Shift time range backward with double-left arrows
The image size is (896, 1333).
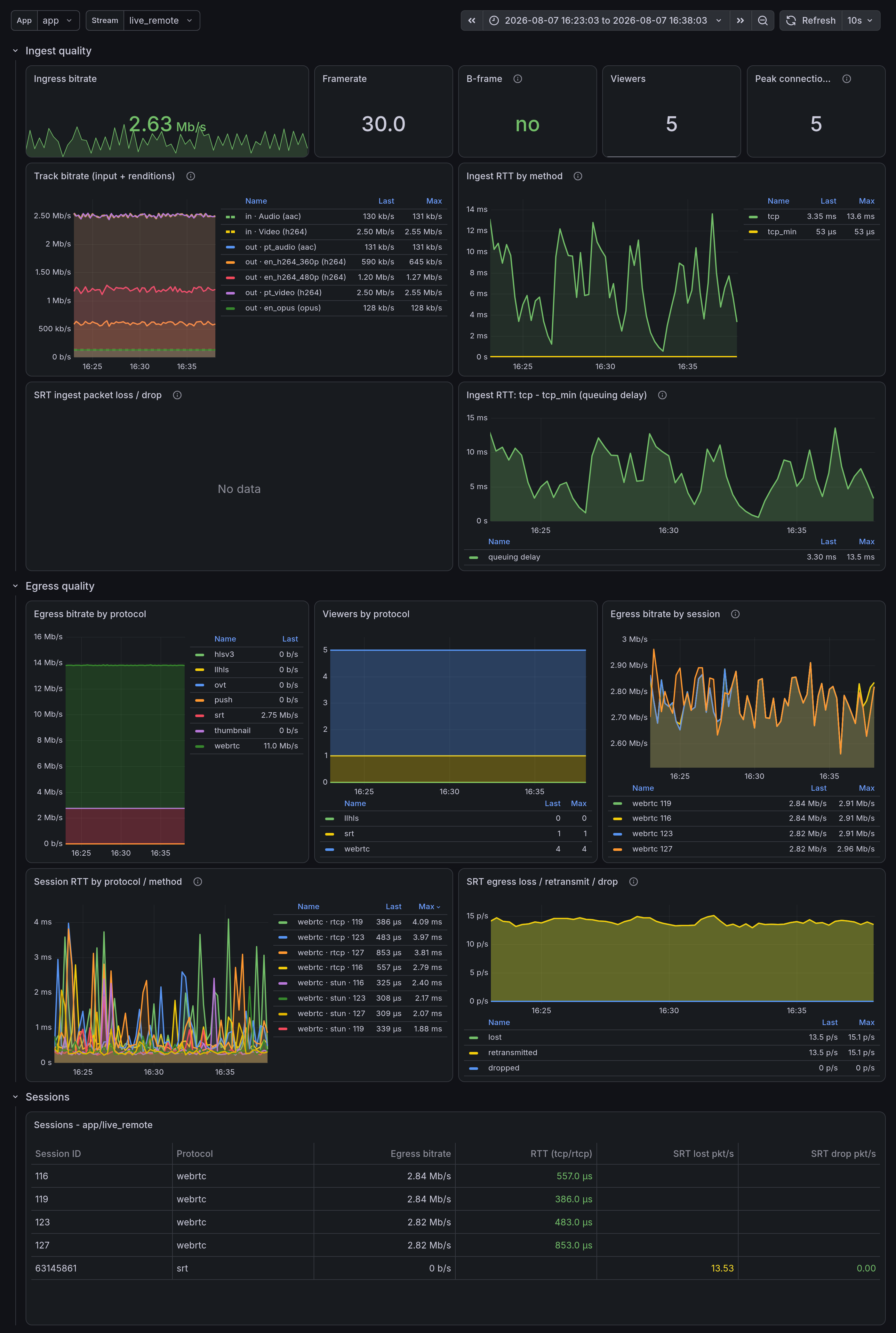[x=472, y=20]
